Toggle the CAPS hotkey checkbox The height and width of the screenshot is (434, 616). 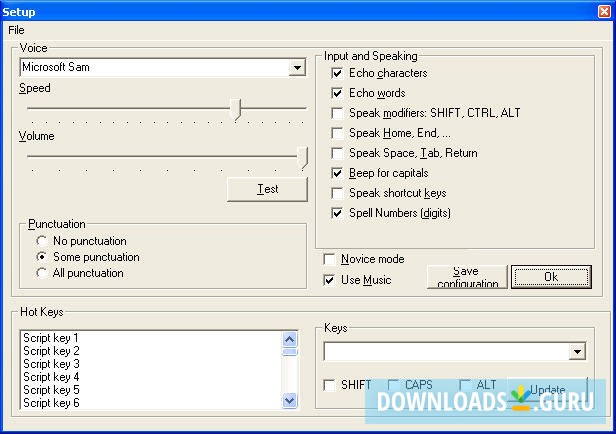tap(393, 385)
